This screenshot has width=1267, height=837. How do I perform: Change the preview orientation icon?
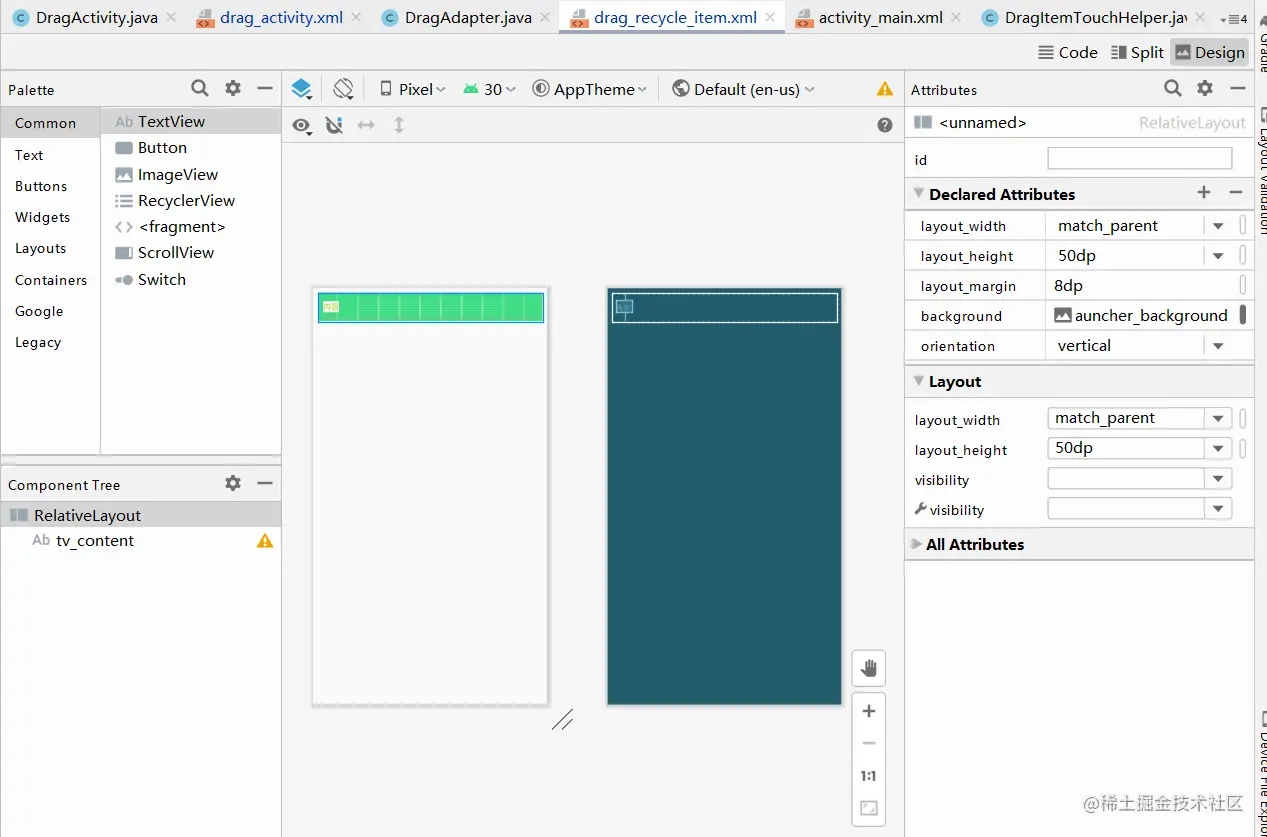(343, 89)
